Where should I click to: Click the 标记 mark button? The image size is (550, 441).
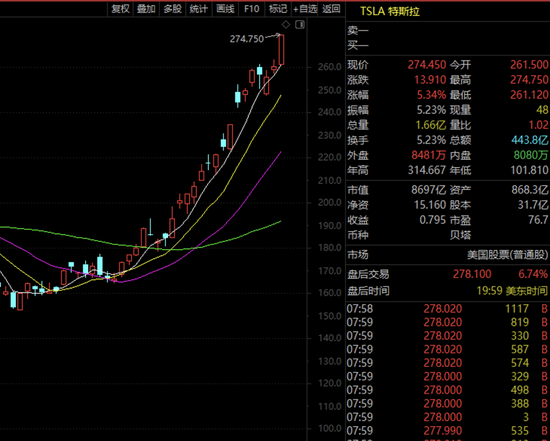pyautogui.click(x=278, y=9)
